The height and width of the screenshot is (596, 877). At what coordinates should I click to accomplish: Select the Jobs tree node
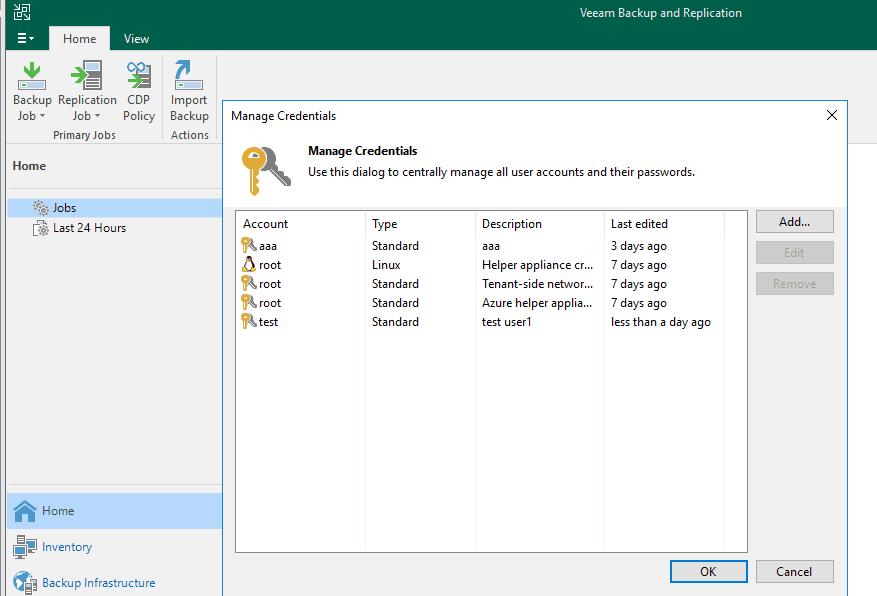[x=115, y=208]
